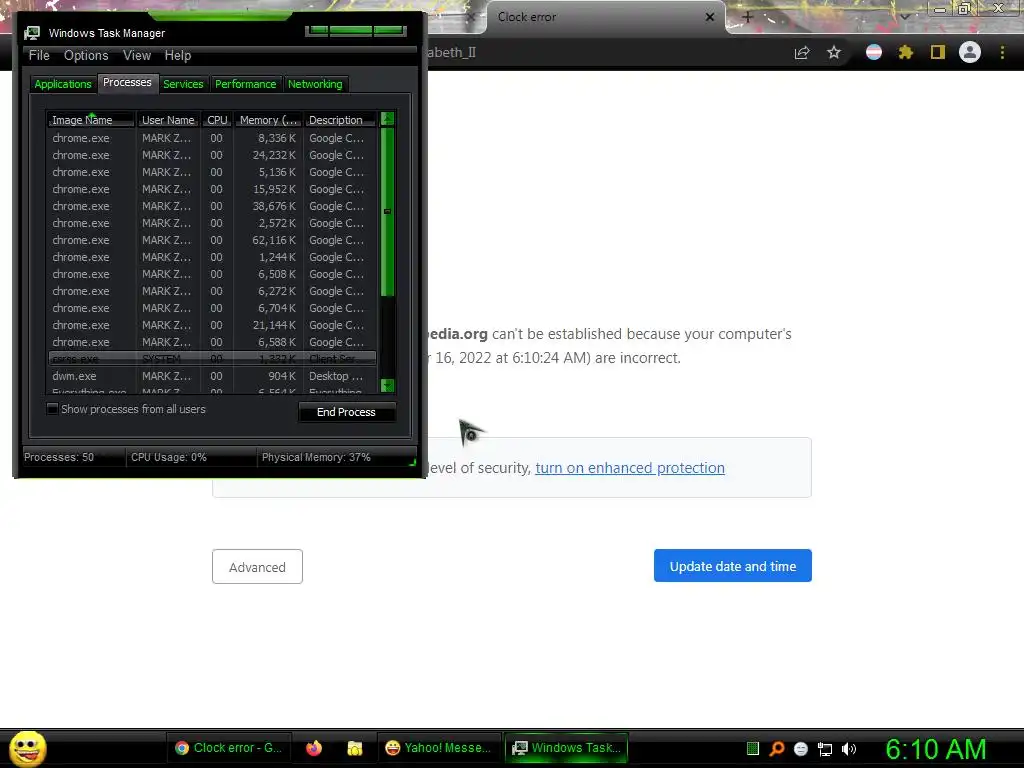Image resolution: width=1024 pixels, height=768 pixels.
Task: Switch to the Performance tab
Action: (x=246, y=84)
